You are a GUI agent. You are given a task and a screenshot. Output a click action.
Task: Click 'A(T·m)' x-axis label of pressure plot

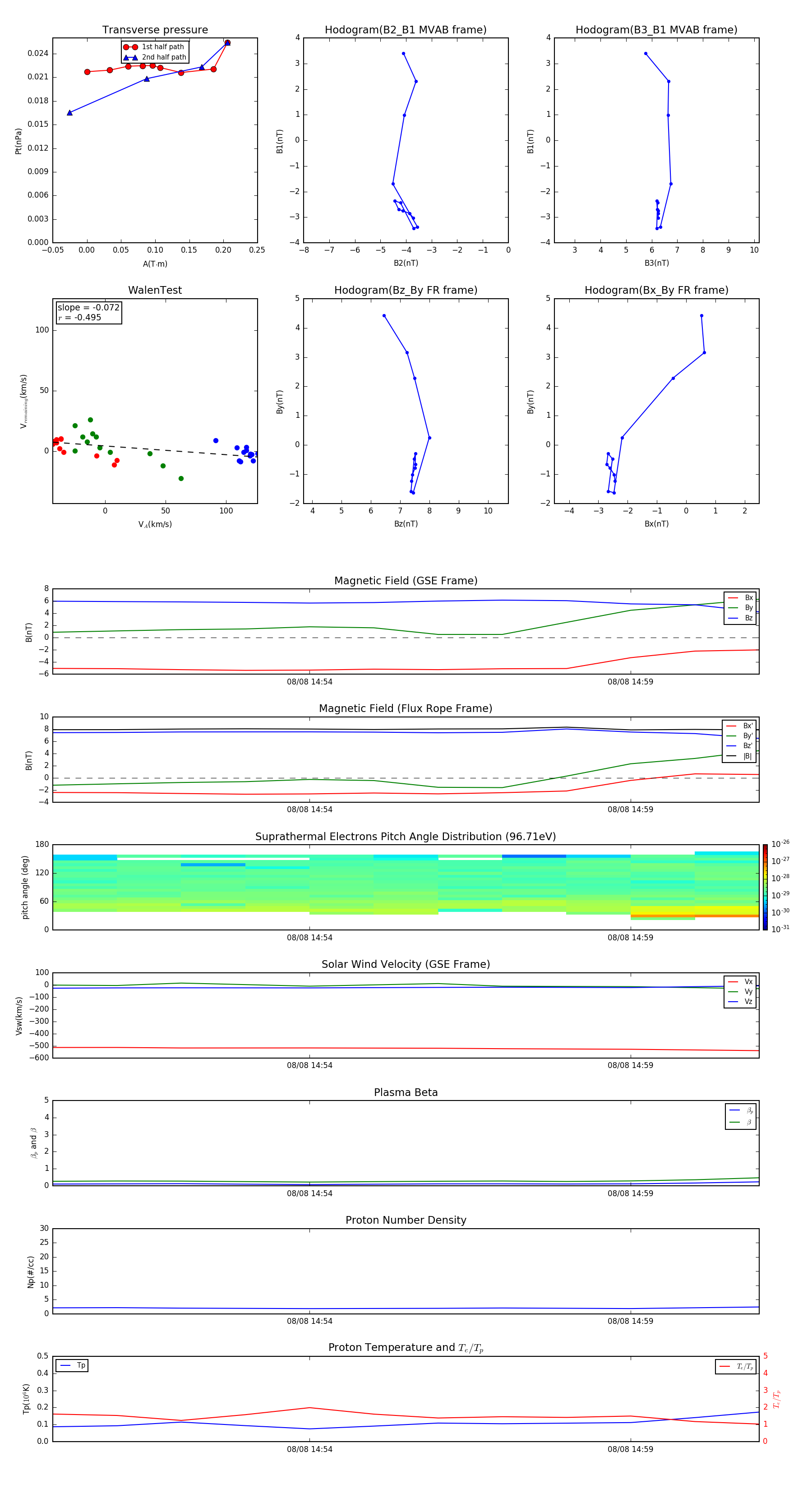[x=155, y=264]
